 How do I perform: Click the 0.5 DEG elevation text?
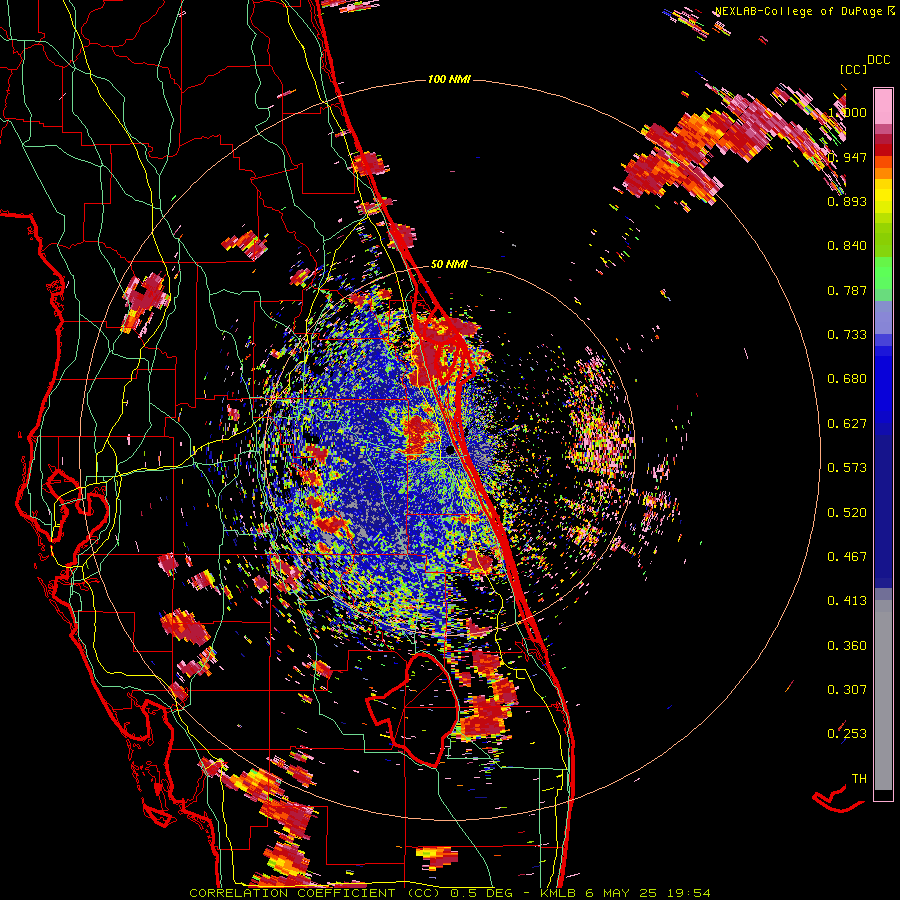(x=480, y=893)
